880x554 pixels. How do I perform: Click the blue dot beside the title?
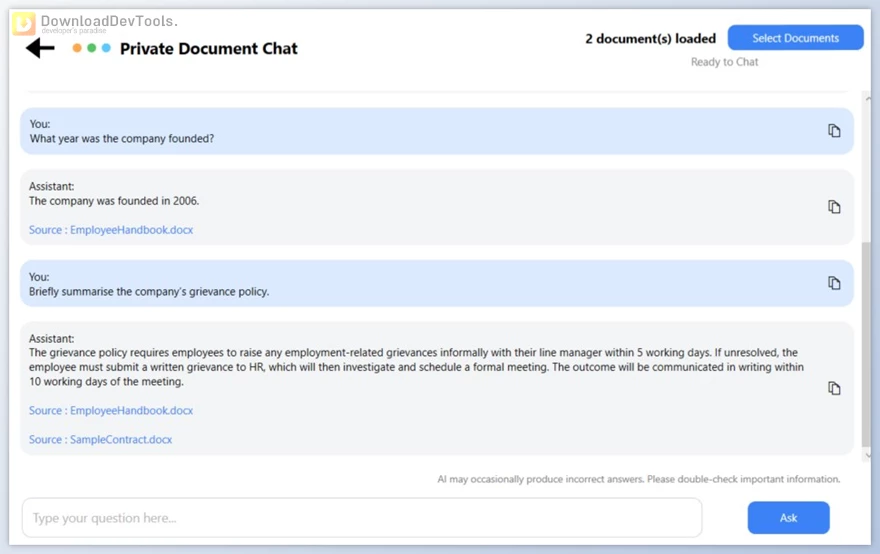[106, 48]
